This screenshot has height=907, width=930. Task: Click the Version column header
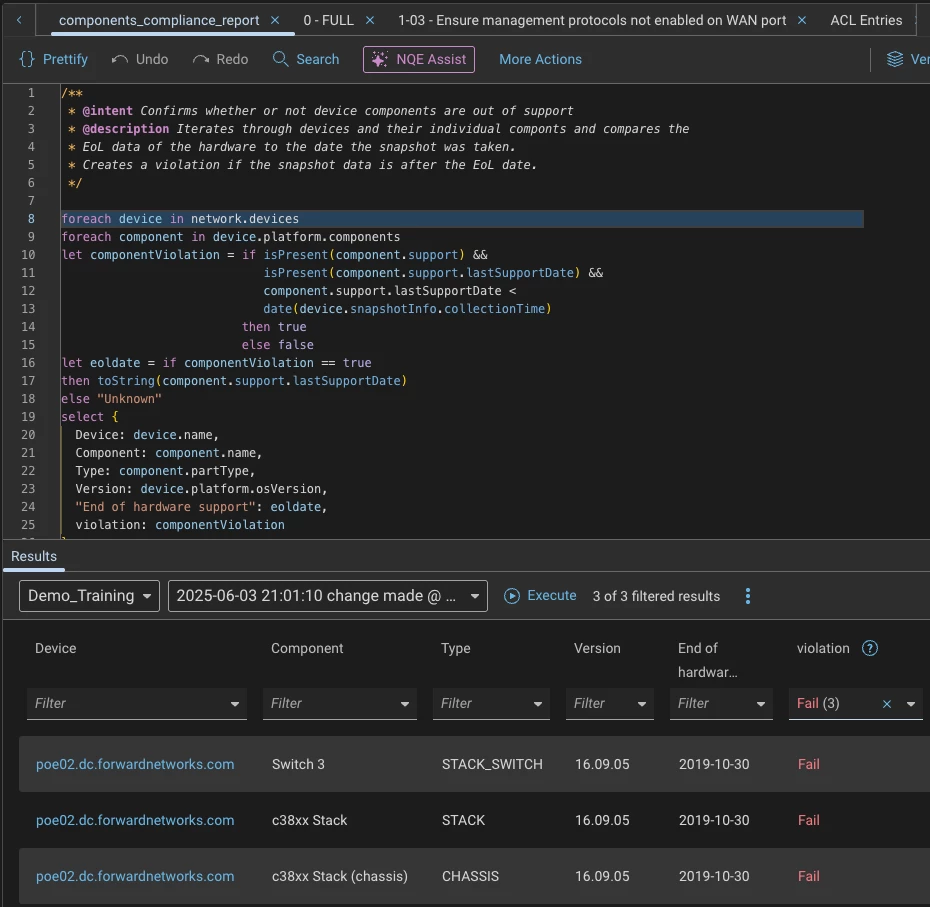click(597, 648)
